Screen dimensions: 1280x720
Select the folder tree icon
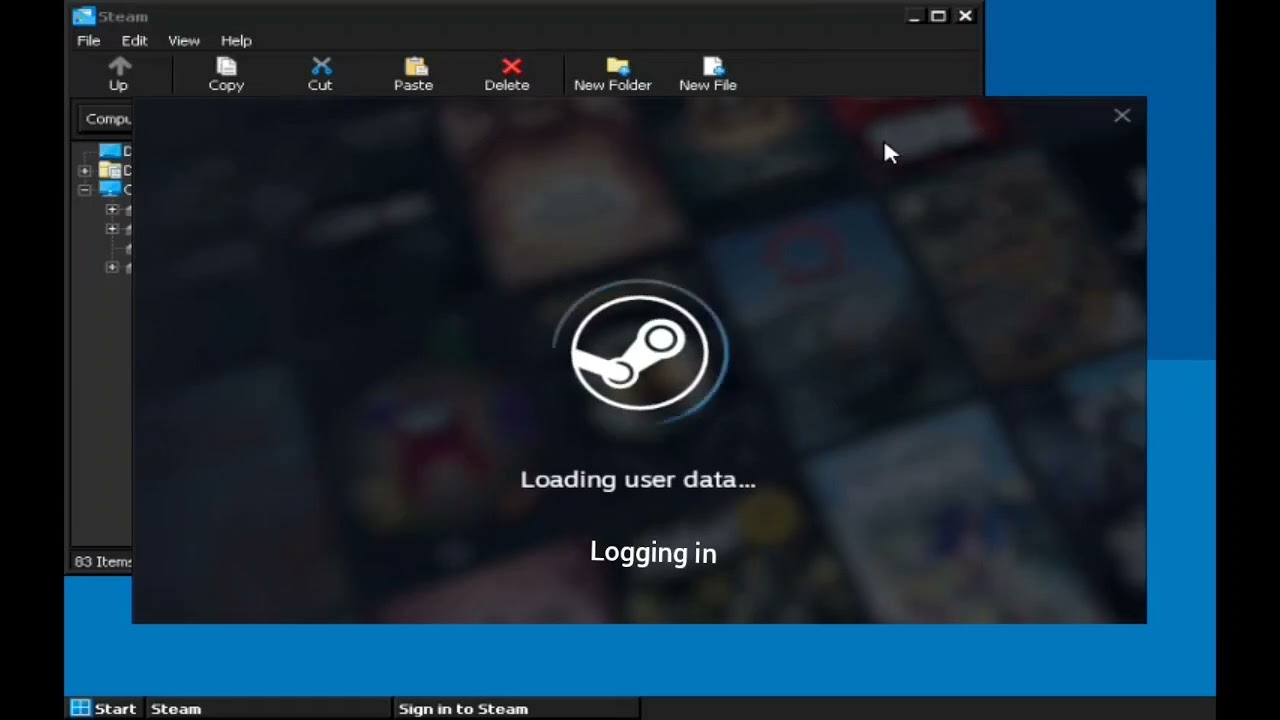pos(109,171)
